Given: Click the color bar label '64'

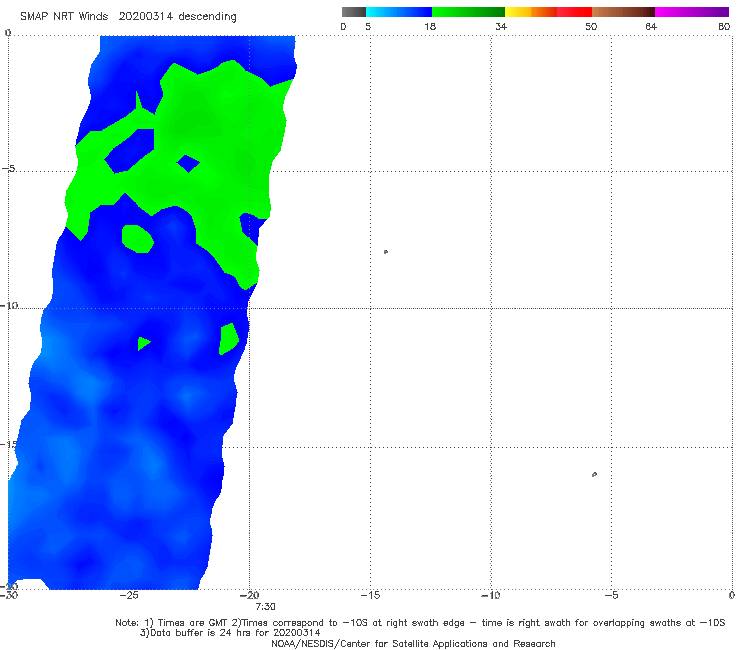Looking at the screenshot, I should (x=651, y=26).
